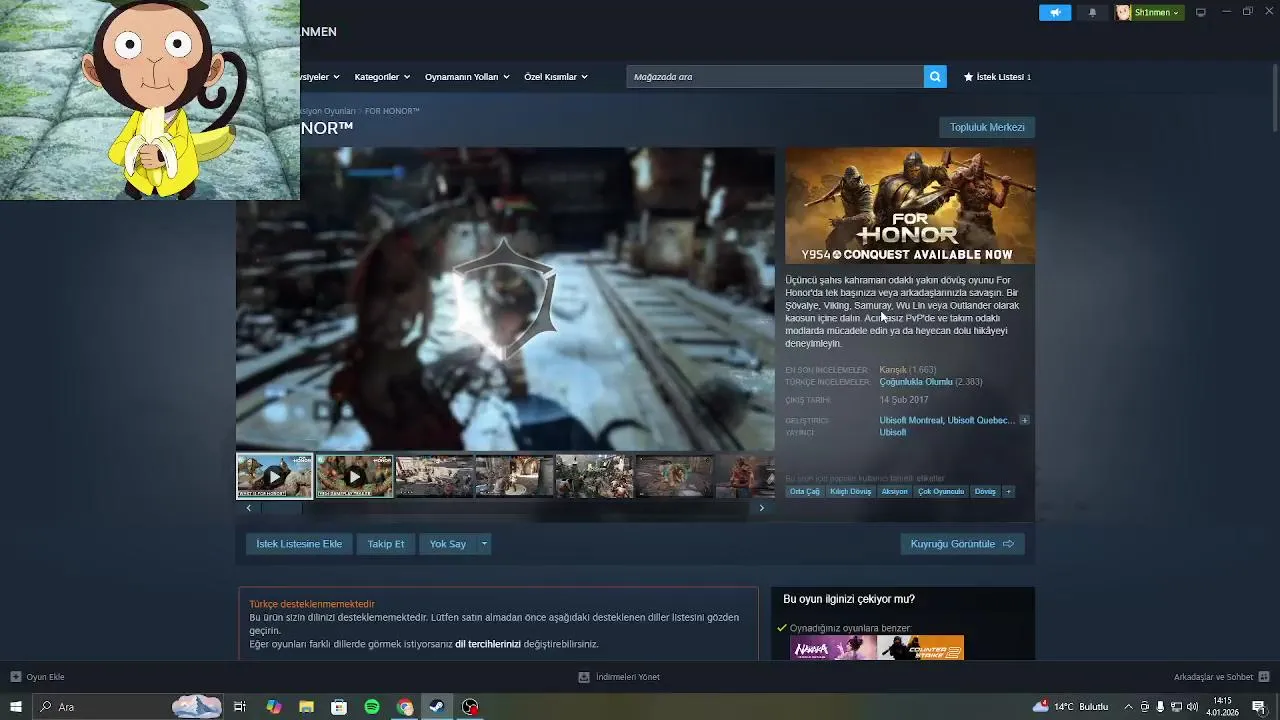
Task: Click the taskbar clock showing 14:15
Action: pos(1222,707)
